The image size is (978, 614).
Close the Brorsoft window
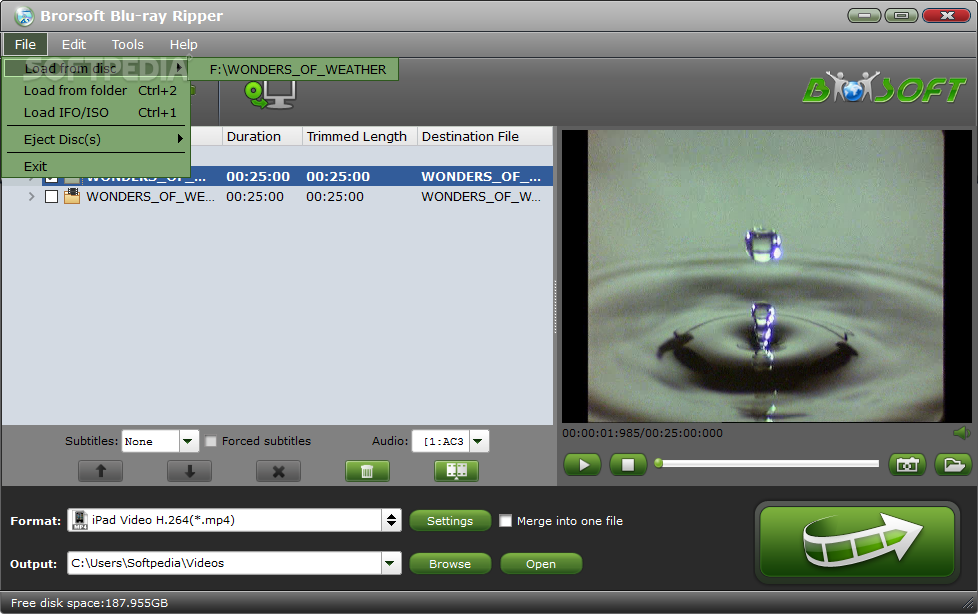click(946, 16)
